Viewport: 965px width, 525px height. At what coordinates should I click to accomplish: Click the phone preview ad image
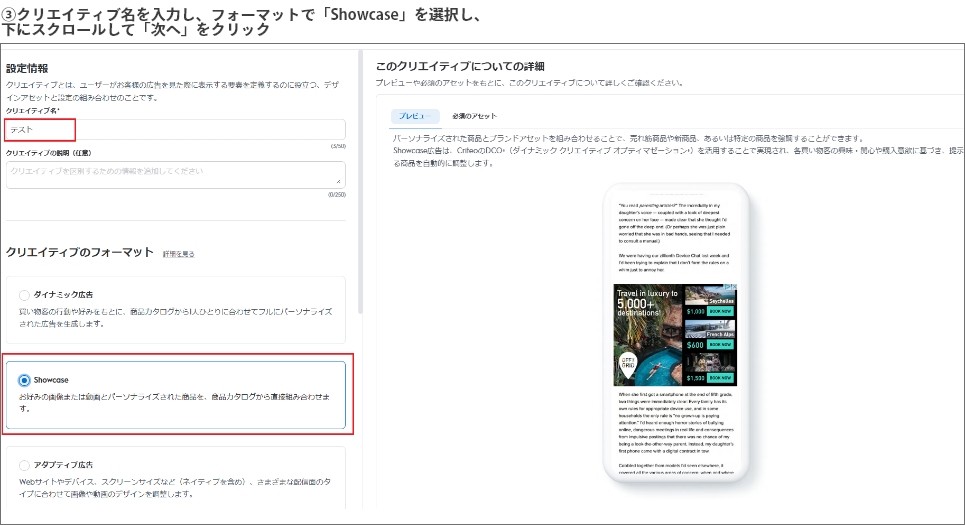675,335
